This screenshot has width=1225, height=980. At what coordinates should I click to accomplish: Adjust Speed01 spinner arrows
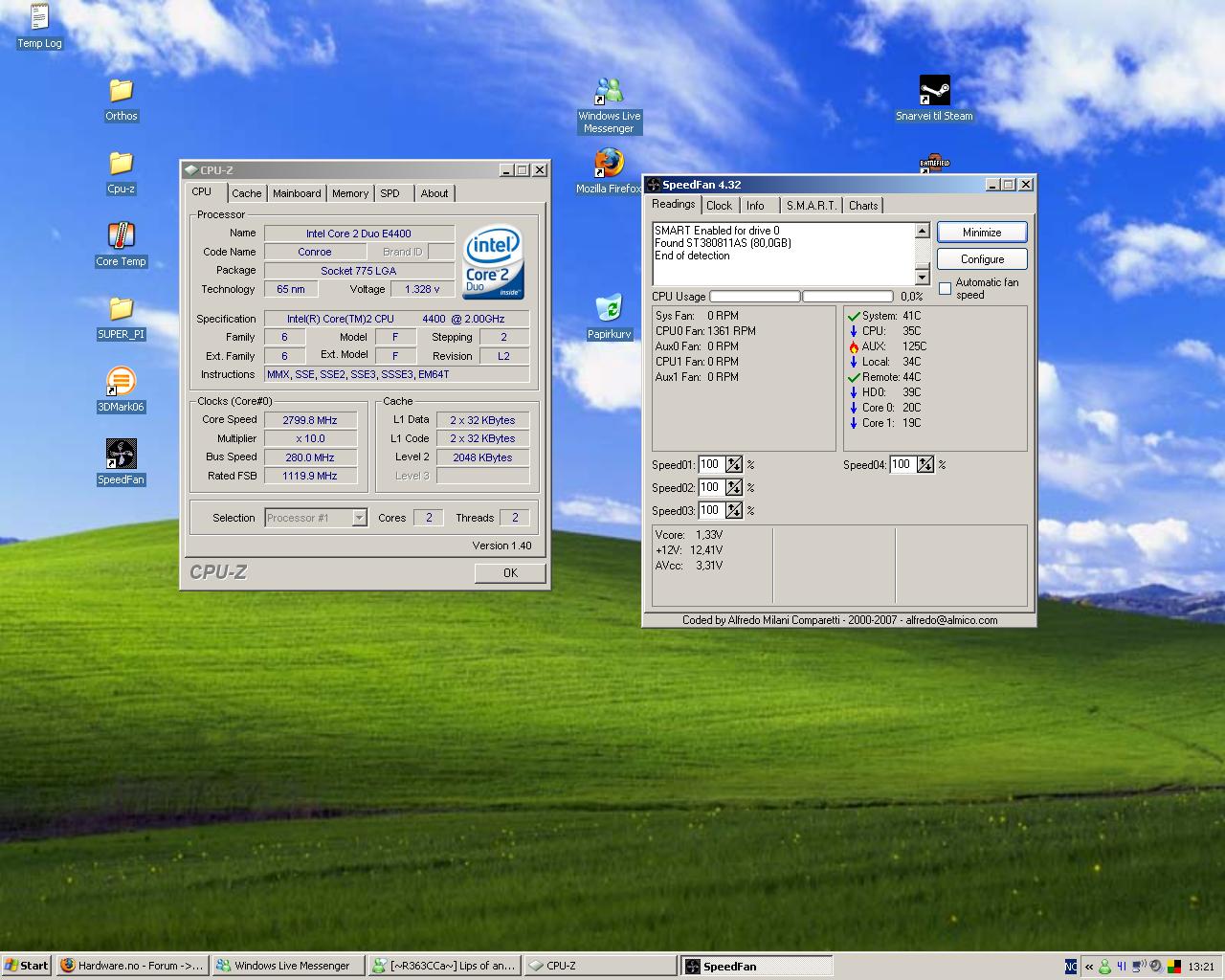coord(734,464)
